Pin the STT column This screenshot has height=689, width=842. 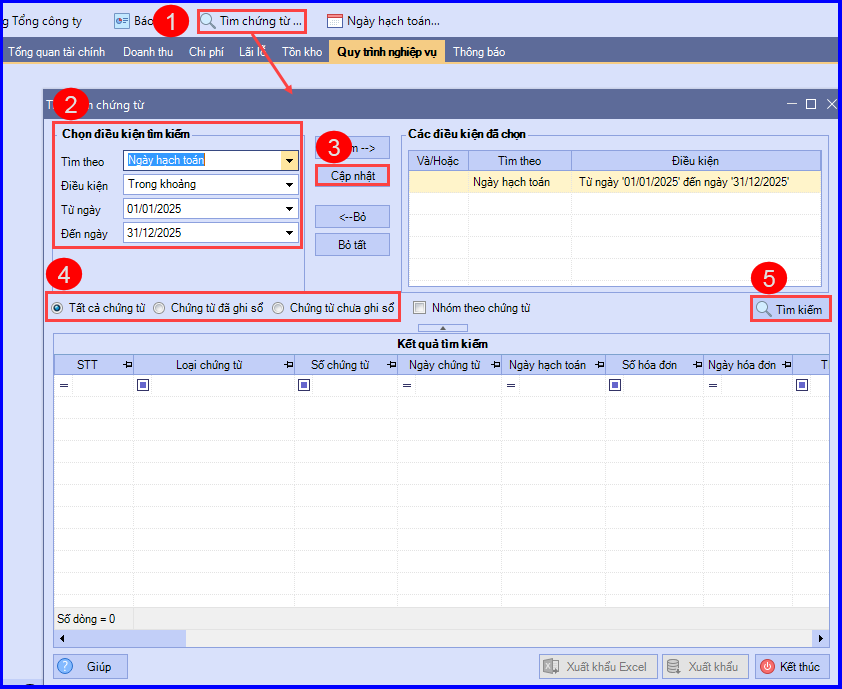(127, 365)
